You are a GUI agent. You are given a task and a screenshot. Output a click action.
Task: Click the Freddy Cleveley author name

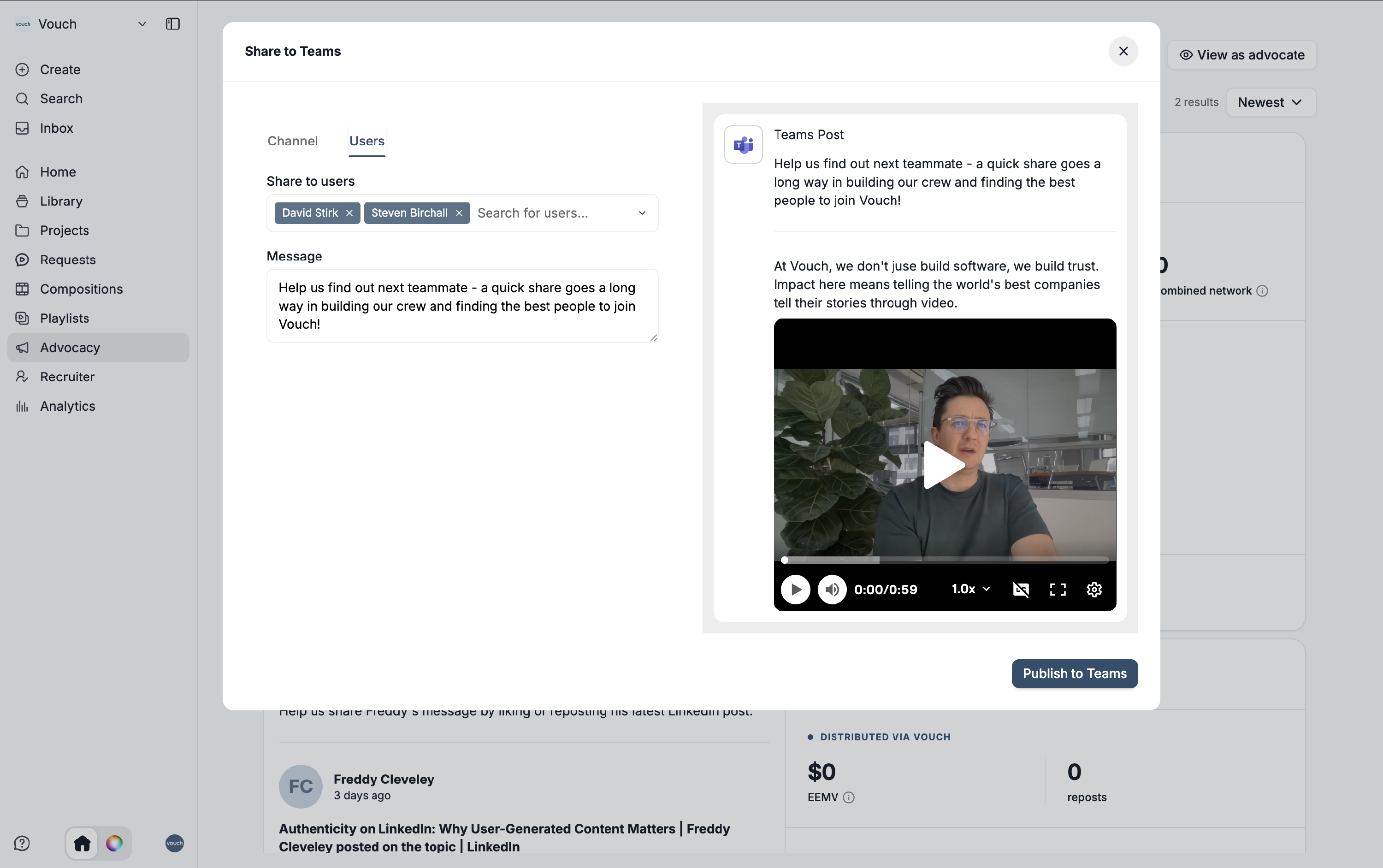click(x=384, y=779)
